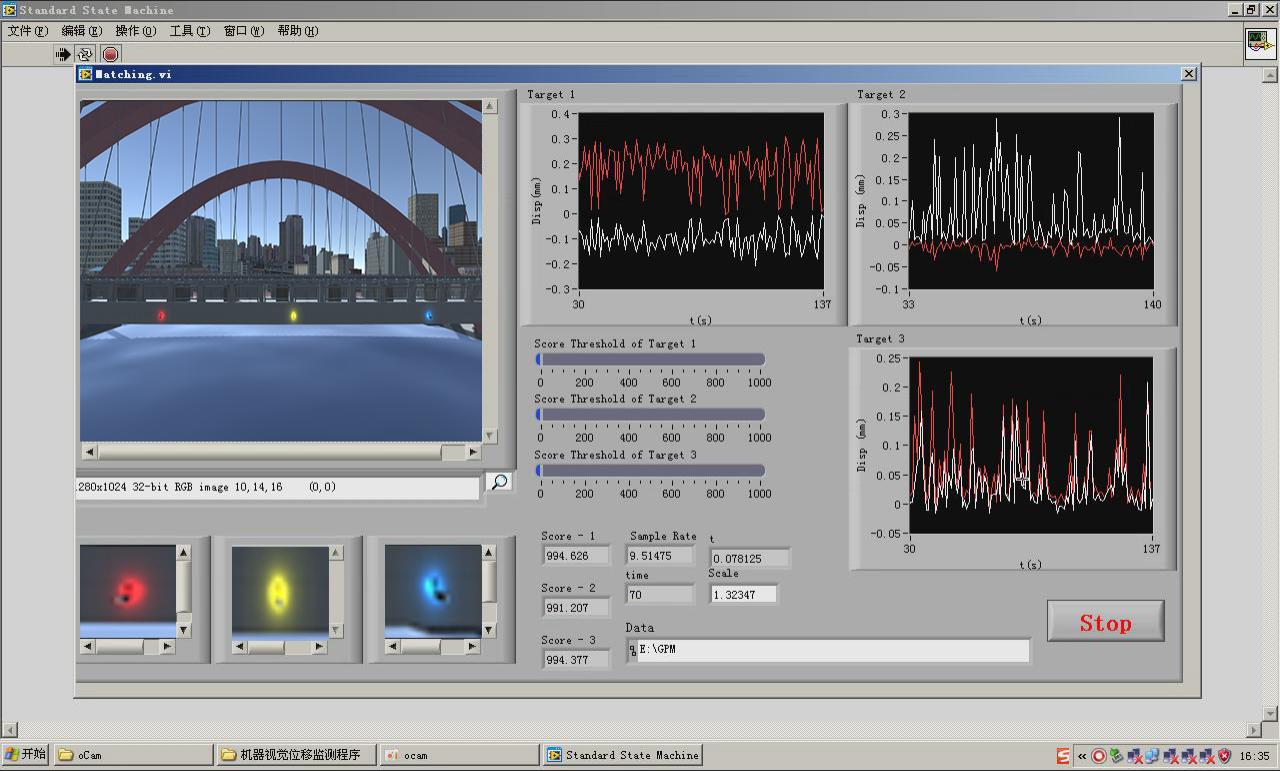Click the Run arrow in the toolbar
Viewport: 1280px width, 771px height.
pyautogui.click(x=63, y=54)
